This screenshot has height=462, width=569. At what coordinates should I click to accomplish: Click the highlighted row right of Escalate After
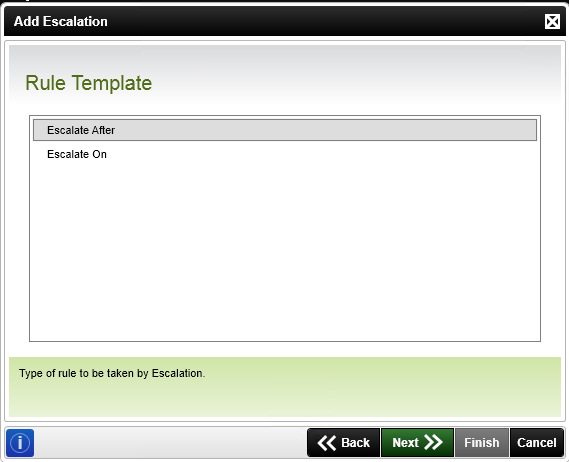pyautogui.click(x=327, y=130)
